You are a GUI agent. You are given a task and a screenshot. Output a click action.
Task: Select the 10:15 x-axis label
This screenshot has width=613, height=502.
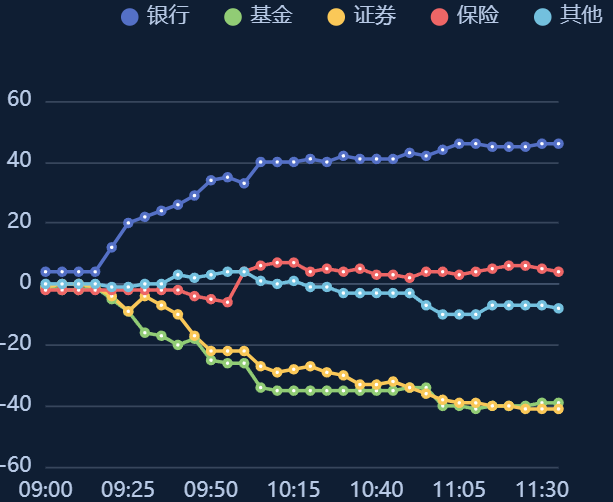coord(294,489)
